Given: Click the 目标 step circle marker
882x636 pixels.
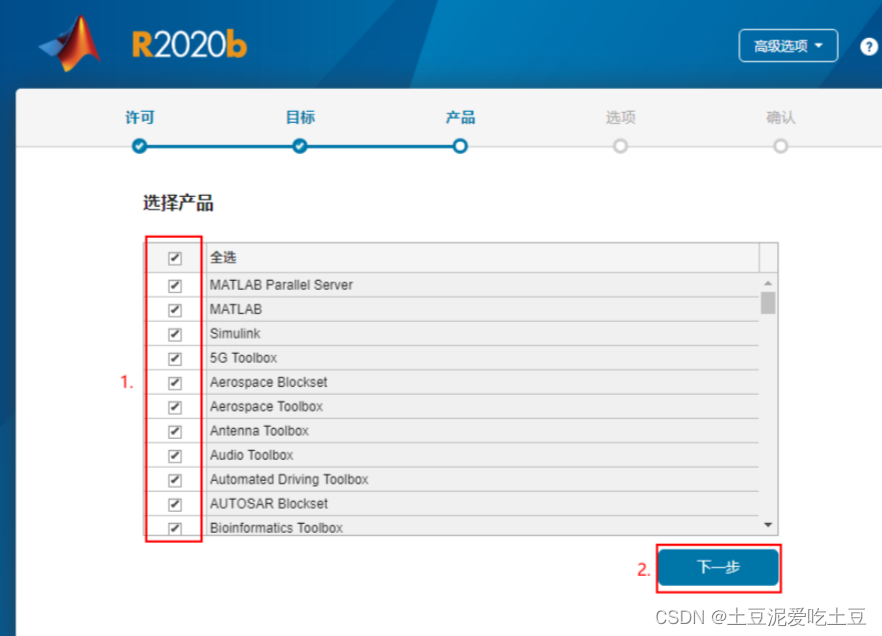Looking at the screenshot, I should (x=300, y=146).
